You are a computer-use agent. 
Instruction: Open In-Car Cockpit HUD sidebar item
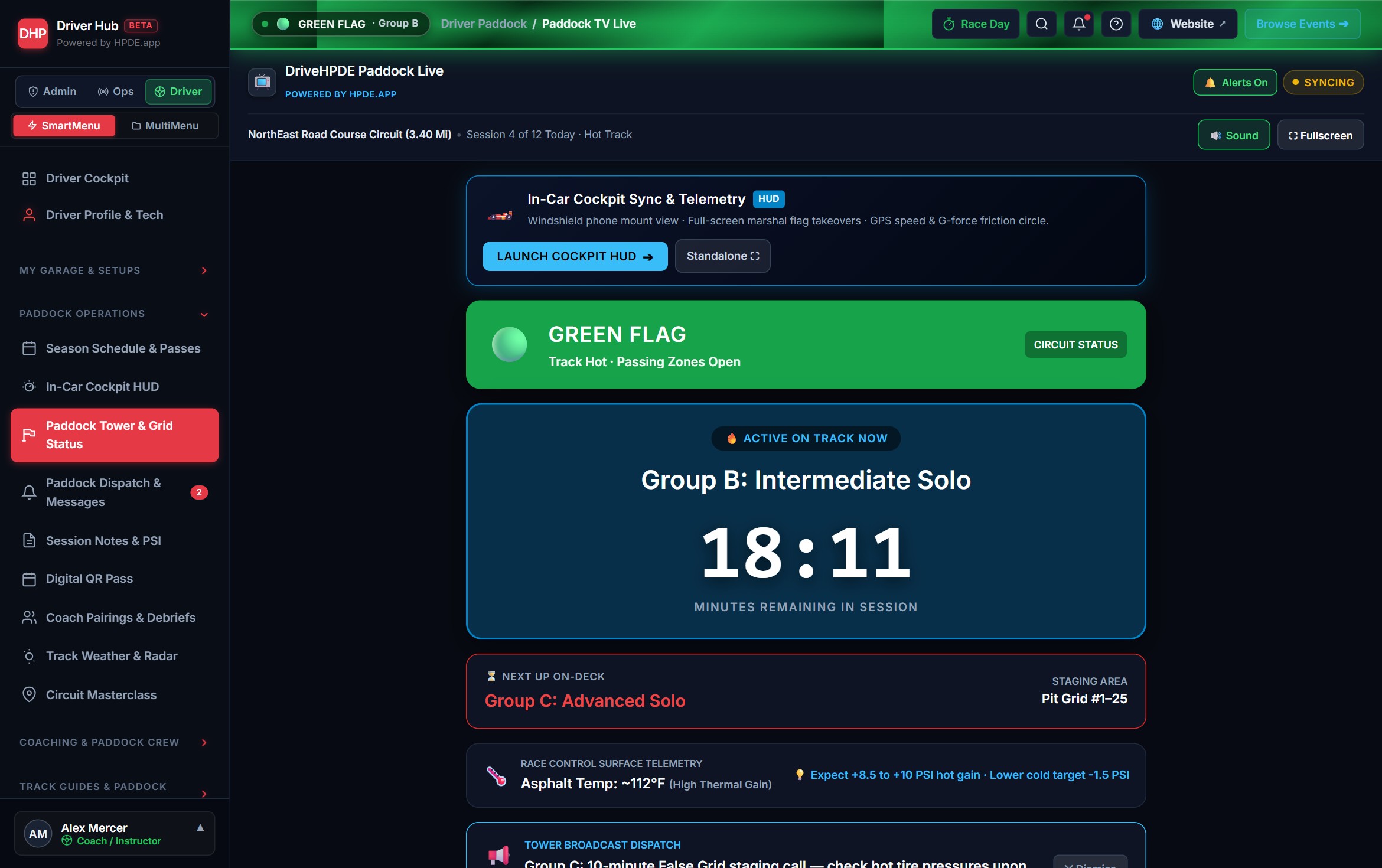pos(115,387)
